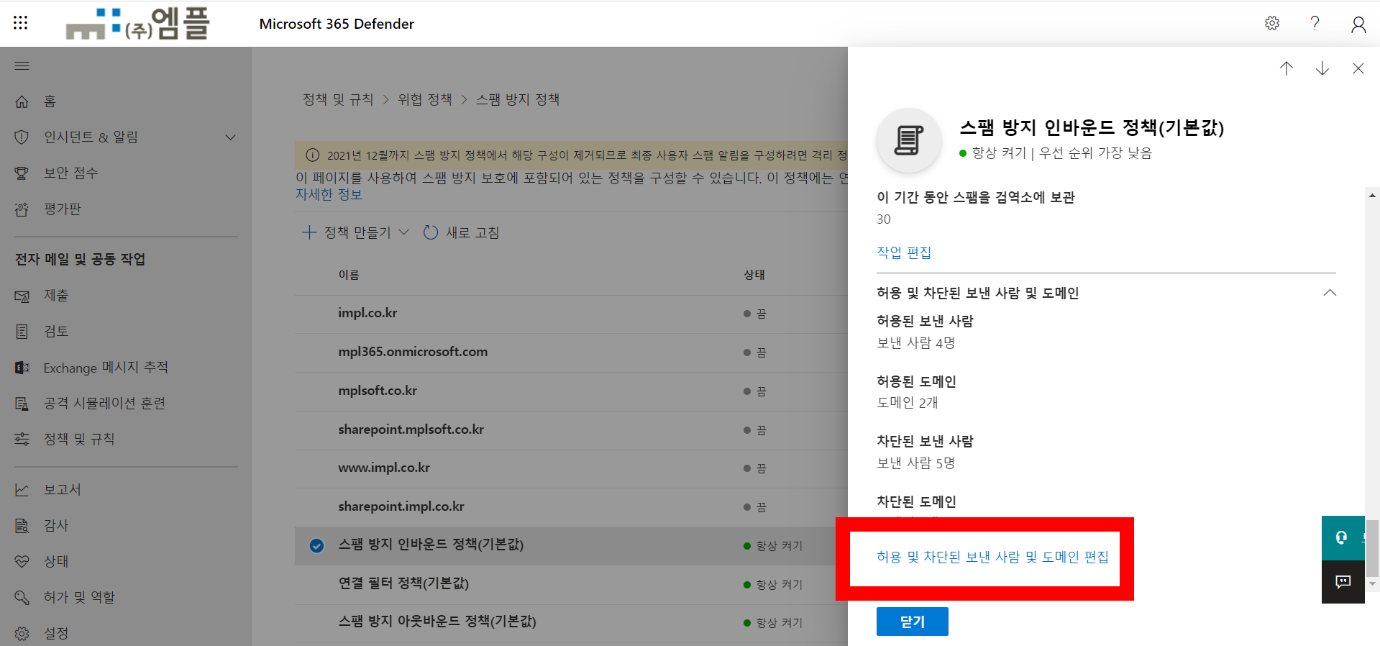Select the www.impl.co.kr row
The width and height of the screenshot is (1380, 646).
coord(571,468)
